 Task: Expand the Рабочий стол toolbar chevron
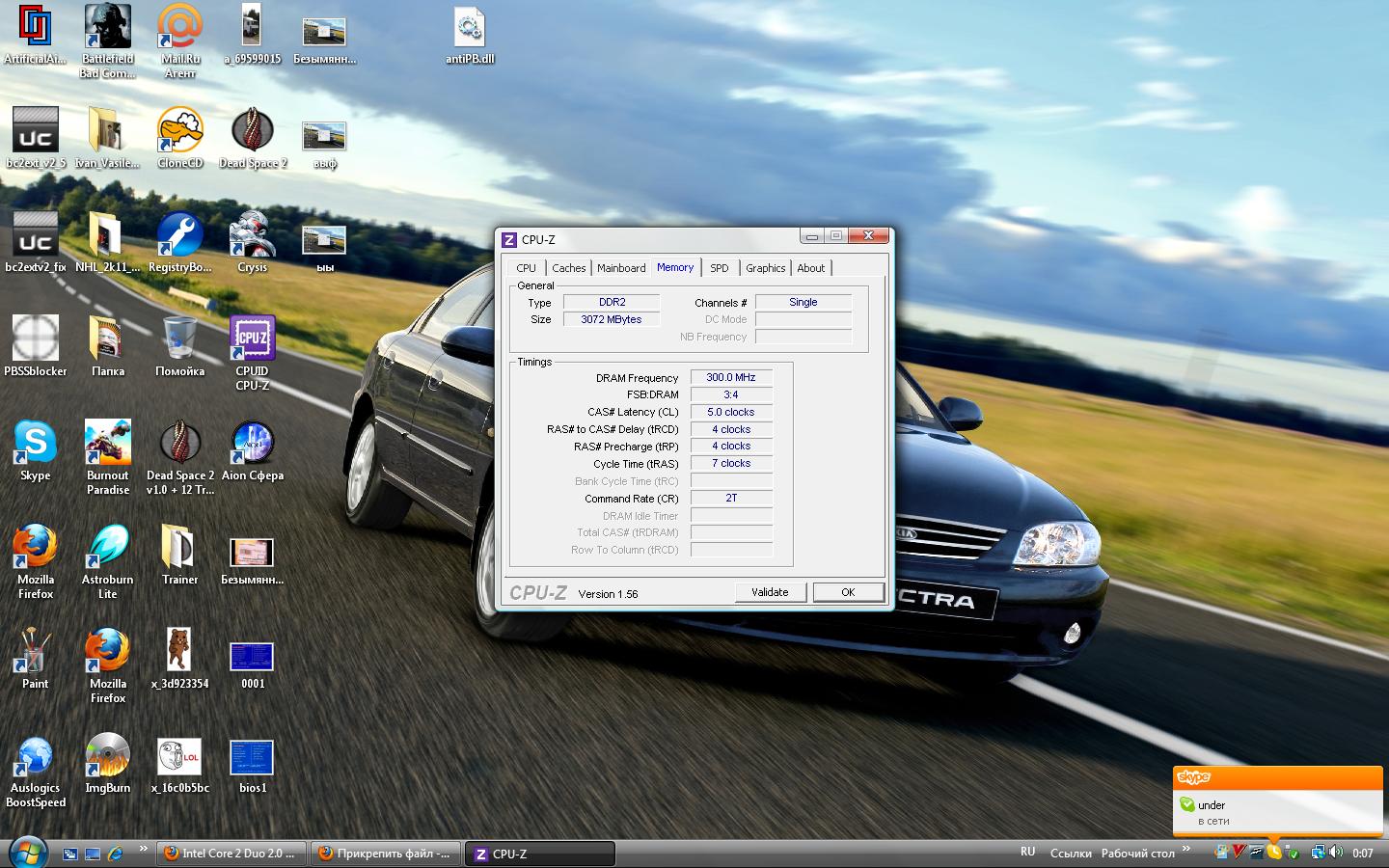click(1186, 849)
